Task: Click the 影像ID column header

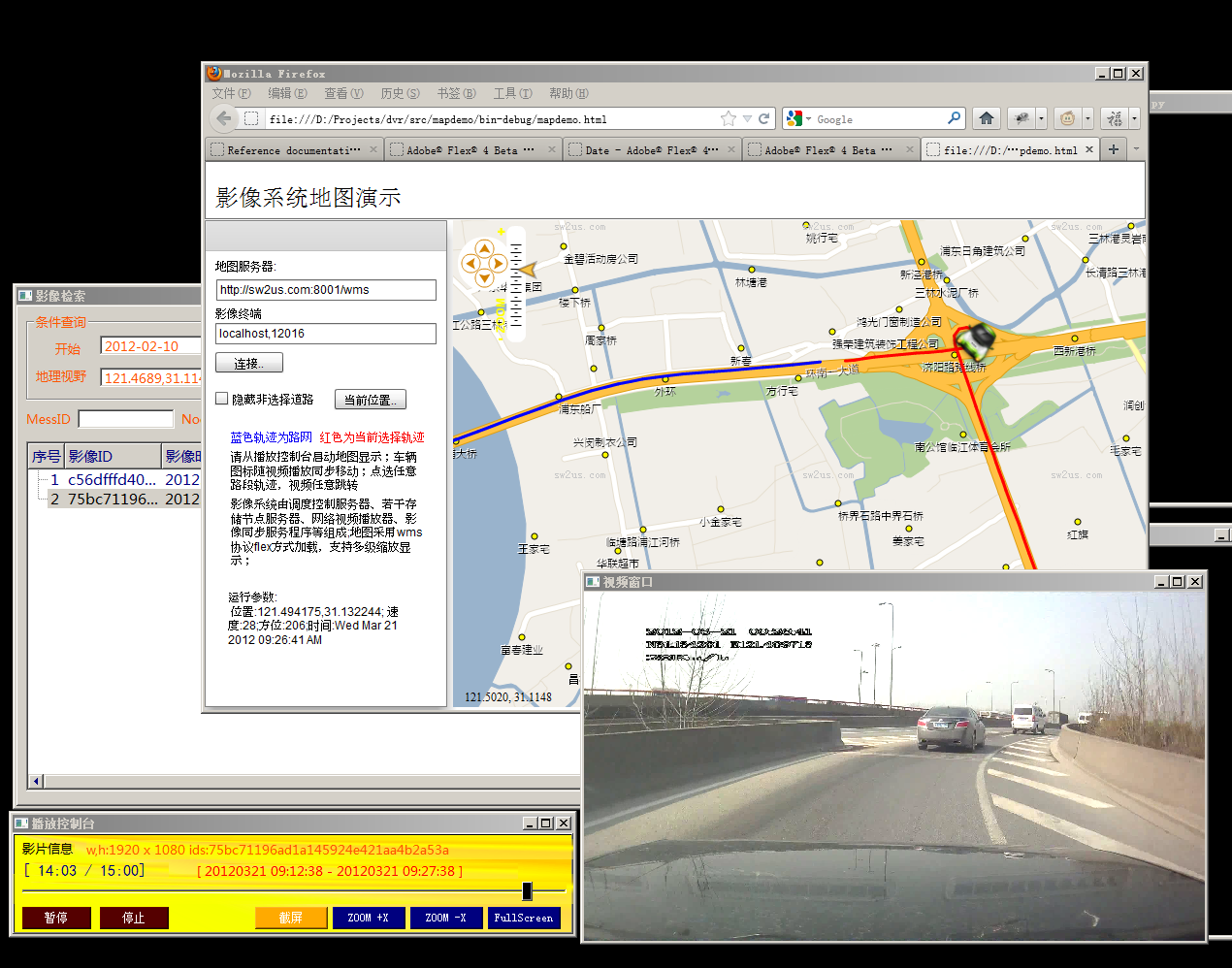Action: click(113, 456)
